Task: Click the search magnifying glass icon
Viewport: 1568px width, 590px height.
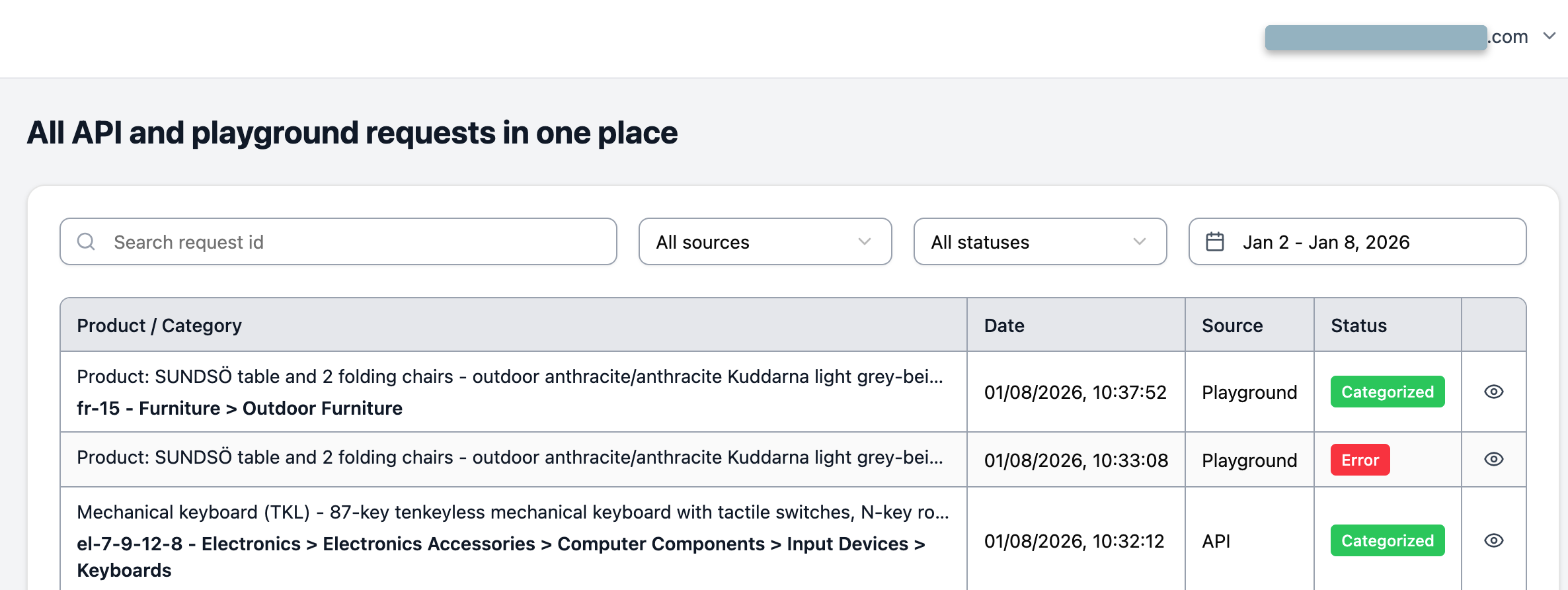Action: [x=86, y=241]
